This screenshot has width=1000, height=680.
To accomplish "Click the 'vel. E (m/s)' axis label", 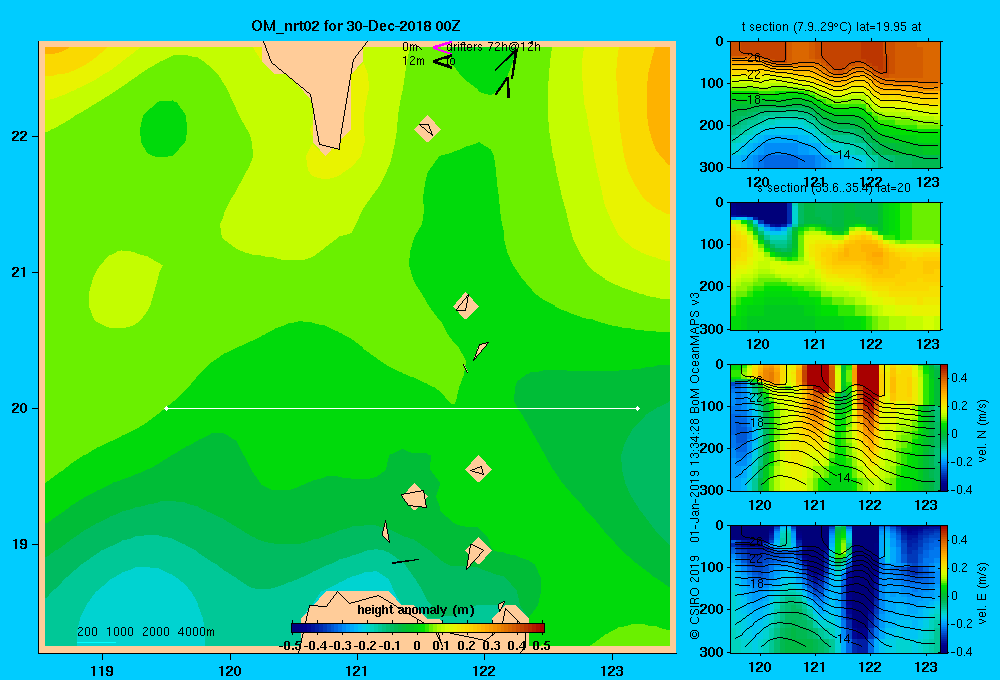I will [x=983, y=593].
